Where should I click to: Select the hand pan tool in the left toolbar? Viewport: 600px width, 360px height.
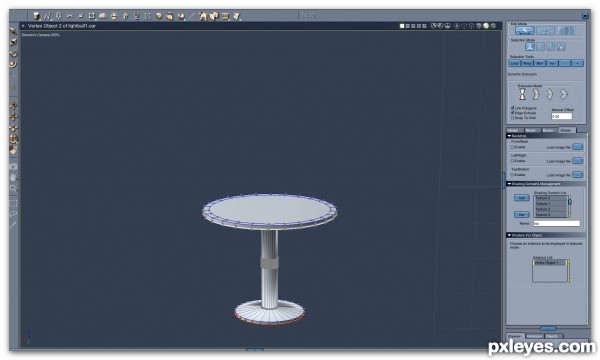[x=13, y=178]
